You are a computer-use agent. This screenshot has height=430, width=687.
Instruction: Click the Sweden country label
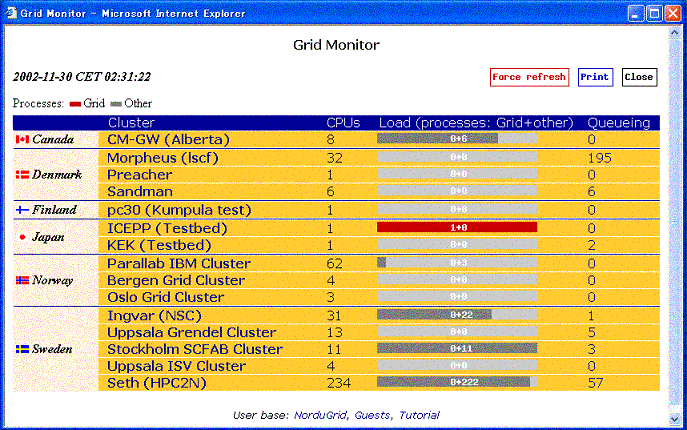pos(52,349)
